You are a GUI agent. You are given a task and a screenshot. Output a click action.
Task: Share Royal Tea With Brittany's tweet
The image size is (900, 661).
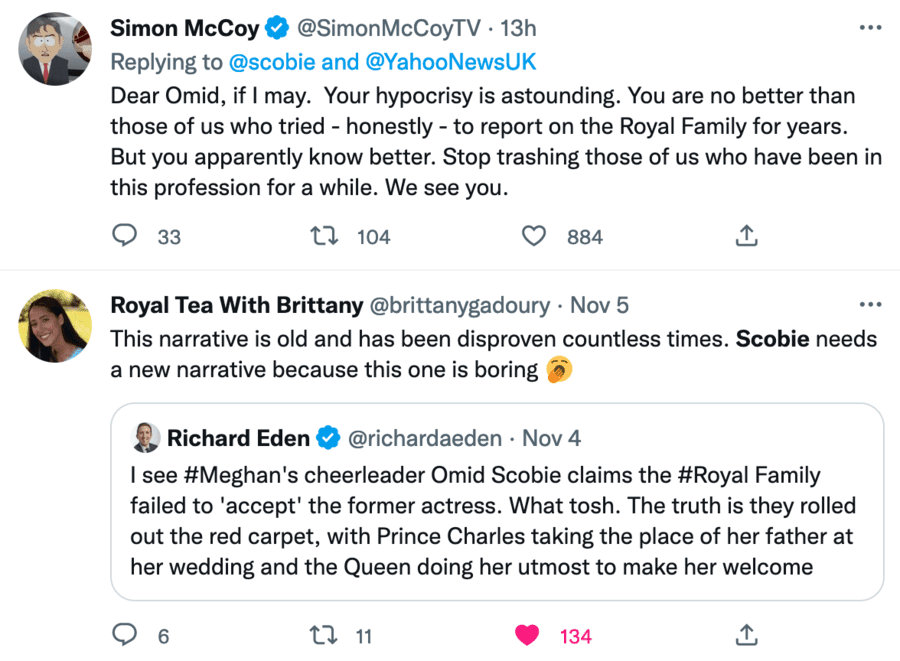tap(746, 635)
